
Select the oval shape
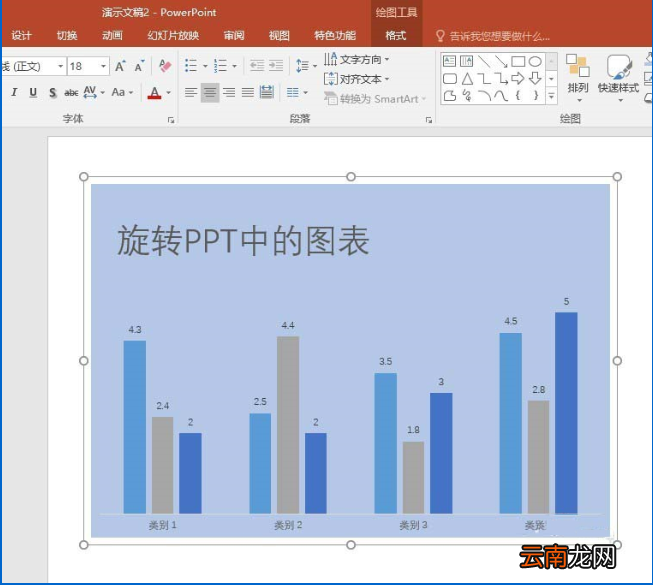click(535, 61)
